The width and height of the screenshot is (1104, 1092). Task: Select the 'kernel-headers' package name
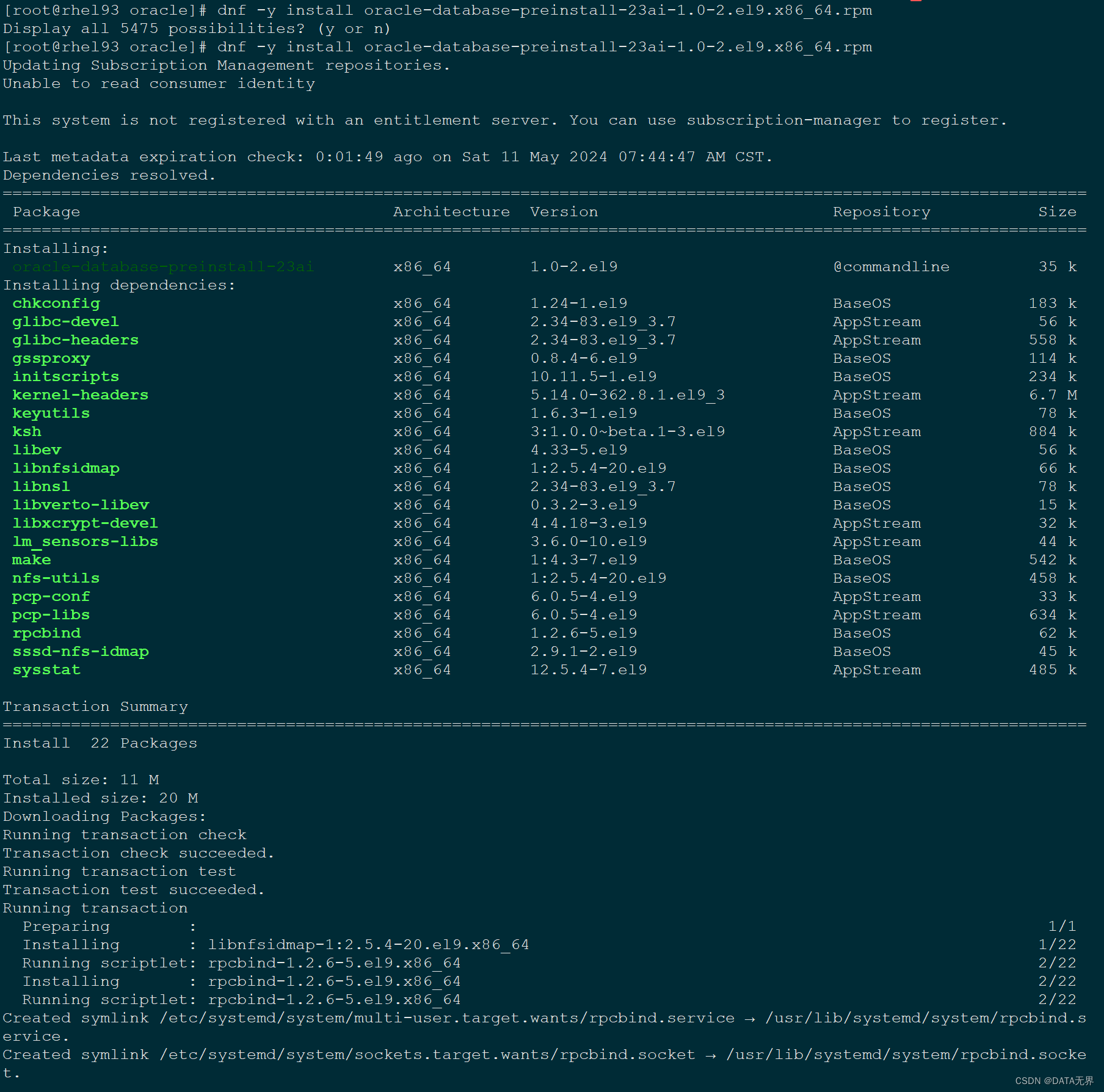(x=81, y=395)
